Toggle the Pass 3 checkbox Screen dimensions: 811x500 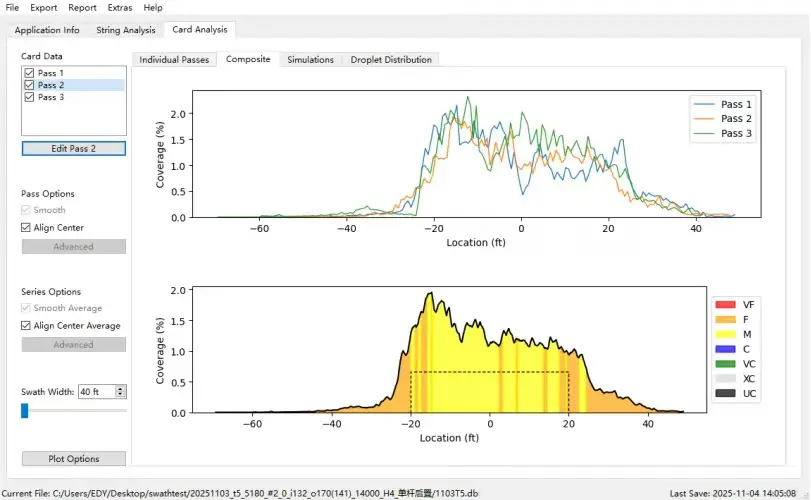point(29,97)
